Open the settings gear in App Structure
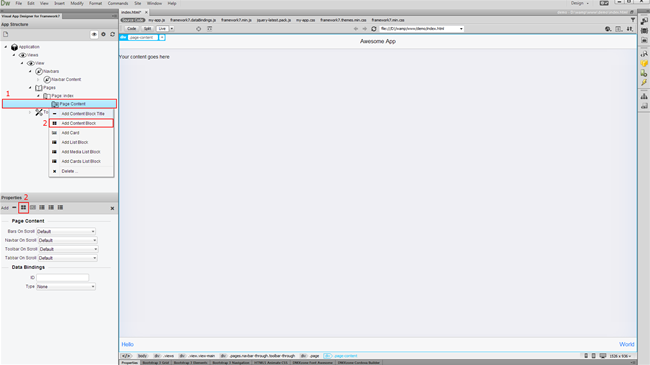This screenshot has width=650, height=365. coord(103,34)
